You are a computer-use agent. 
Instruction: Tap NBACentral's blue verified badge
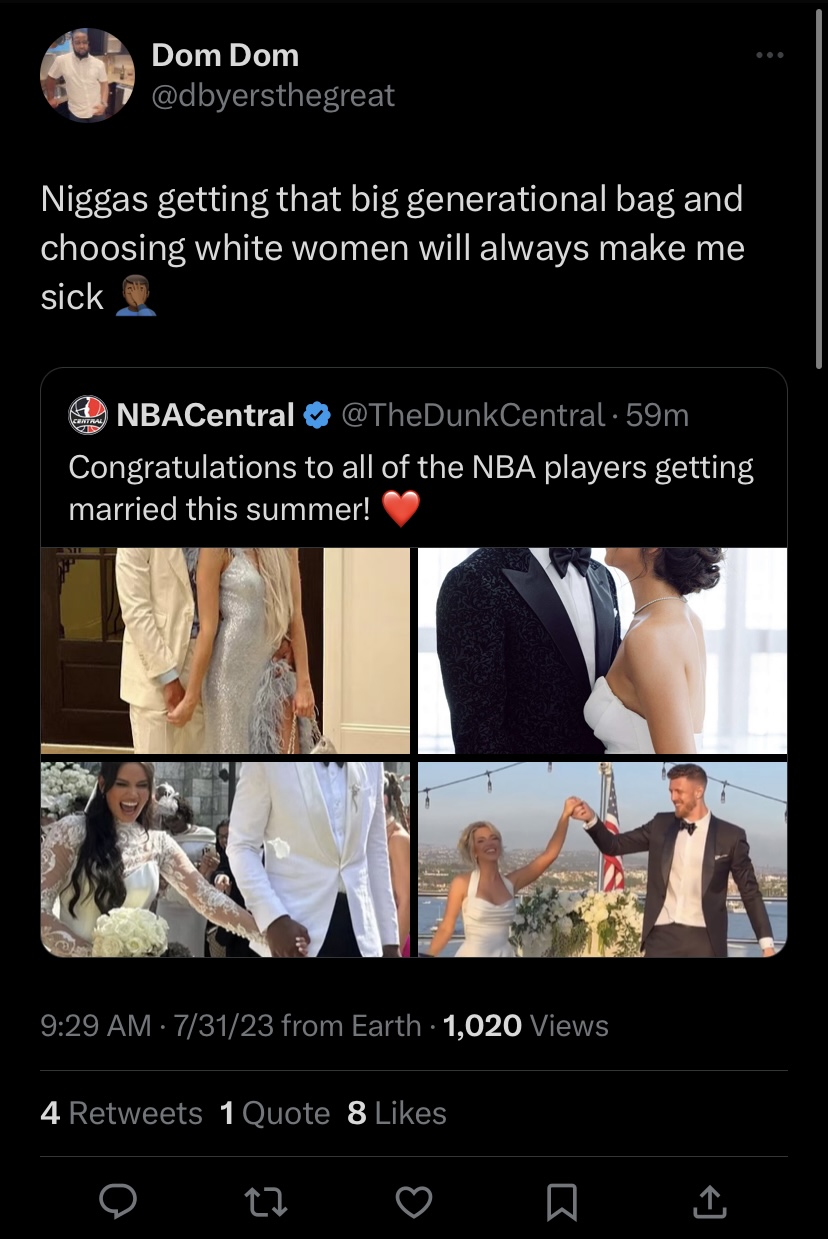[317, 414]
